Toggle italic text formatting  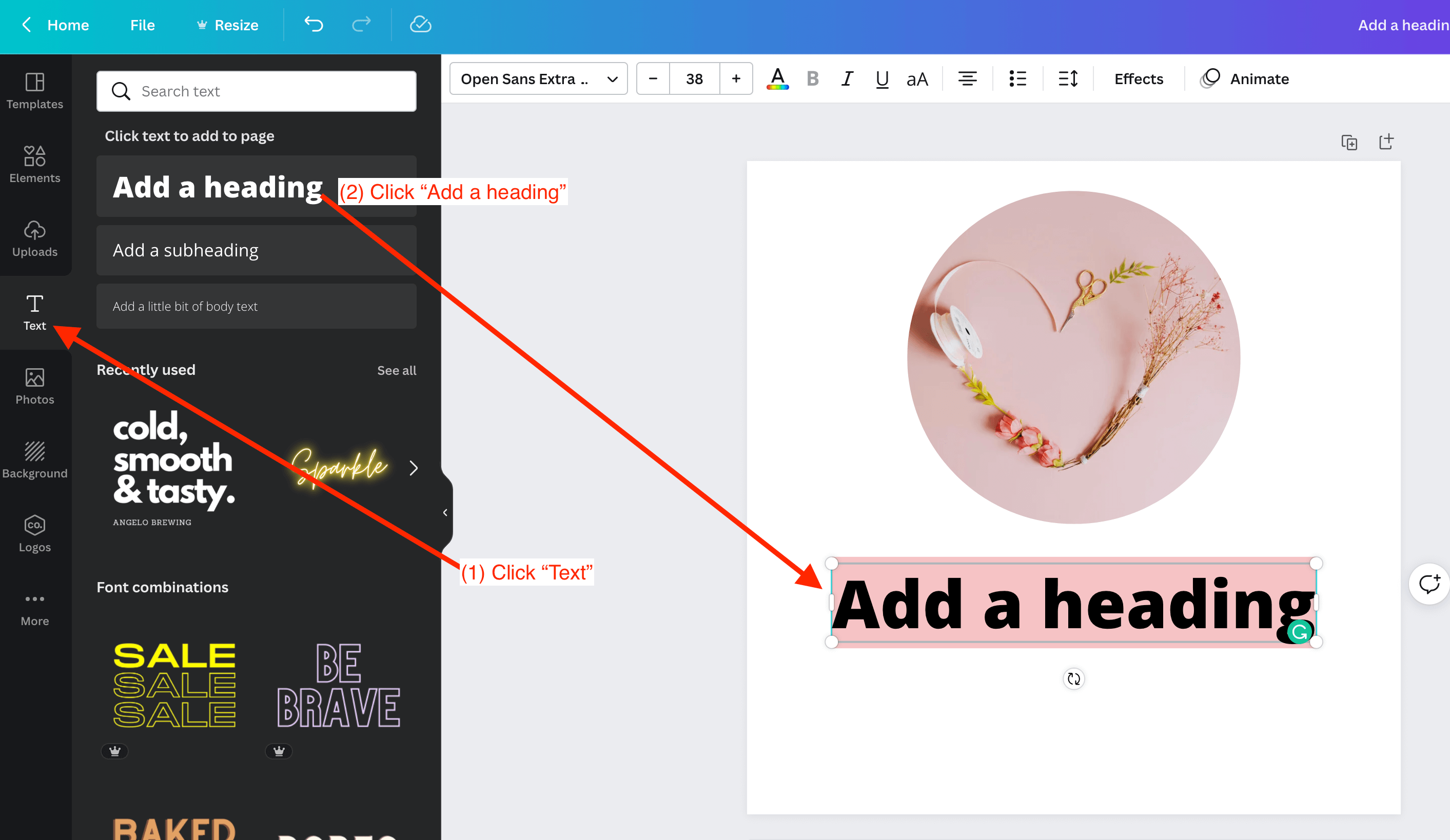pos(847,79)
